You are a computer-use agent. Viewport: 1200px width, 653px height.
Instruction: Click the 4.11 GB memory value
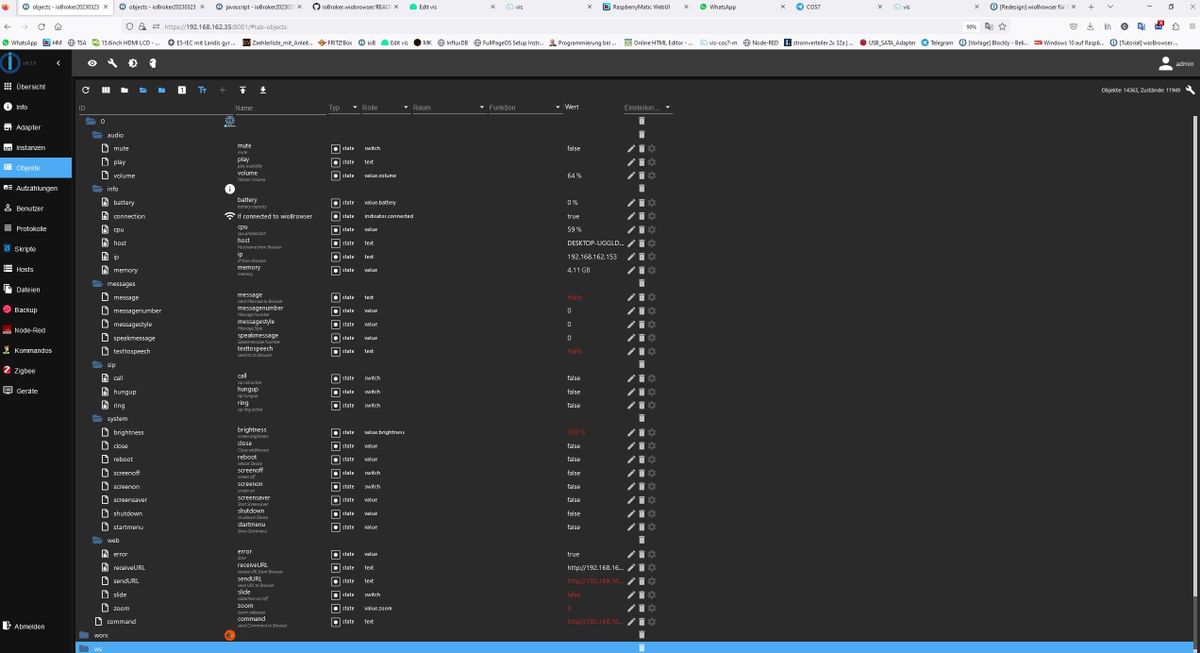(579, 270)
